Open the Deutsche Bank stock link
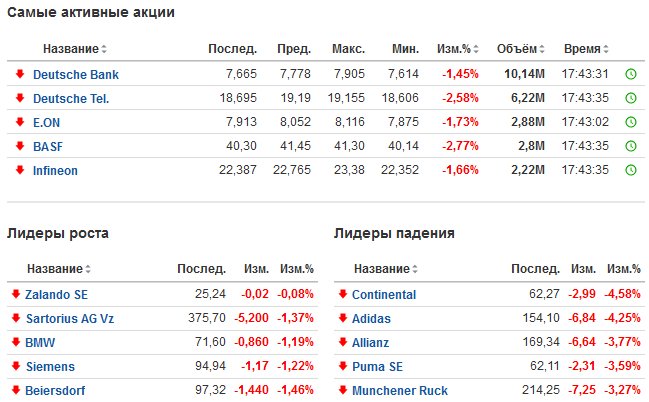 76,75
